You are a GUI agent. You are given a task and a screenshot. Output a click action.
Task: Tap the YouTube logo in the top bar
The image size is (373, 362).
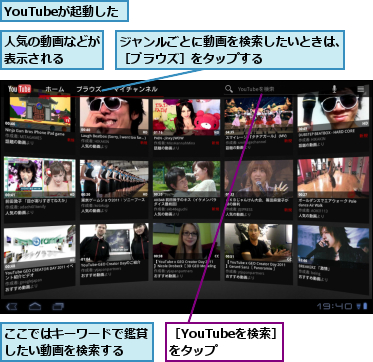(20, 89)
